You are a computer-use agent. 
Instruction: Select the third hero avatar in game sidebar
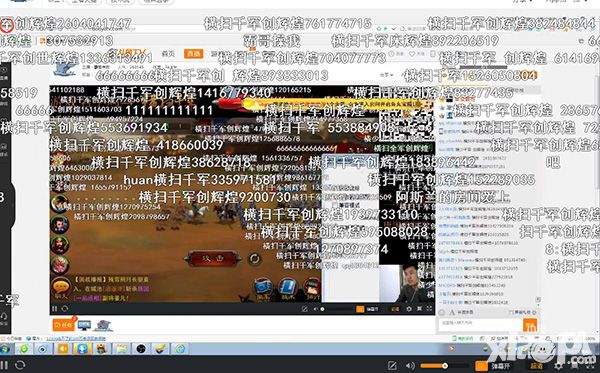[60, 245]
